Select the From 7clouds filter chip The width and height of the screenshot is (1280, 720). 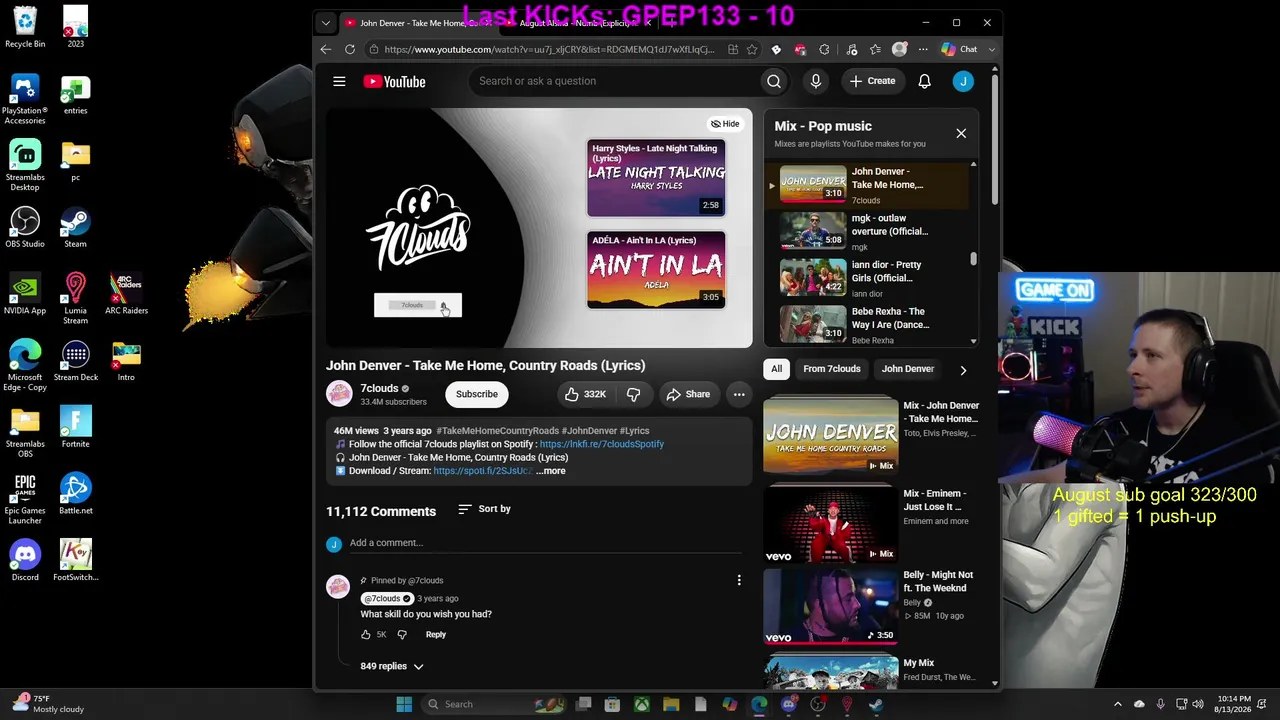pos(832,369)
